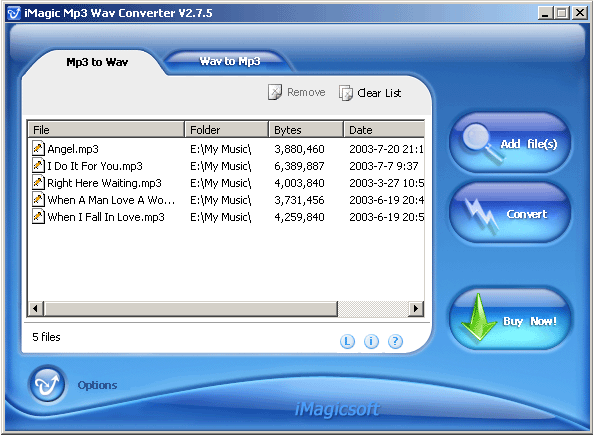Image resolution: width=593 pixels, height=435 pixels.
Task: Sort by the File column header
Action: (106, 130)
